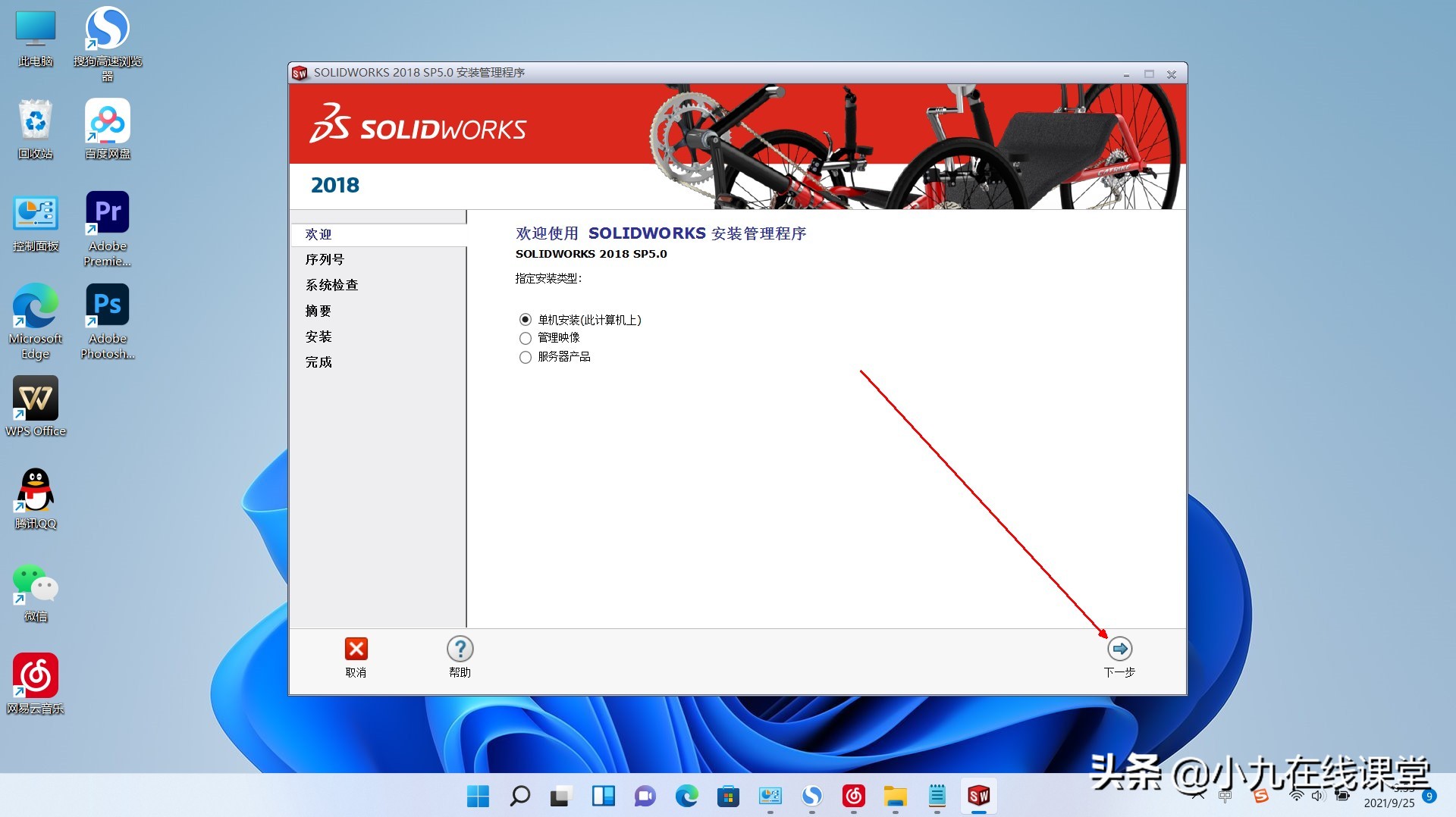The height and width of the screenshot is (817, 1456).
Task: Open Adobe Premiere from the desktop
Action: (106, 212)
